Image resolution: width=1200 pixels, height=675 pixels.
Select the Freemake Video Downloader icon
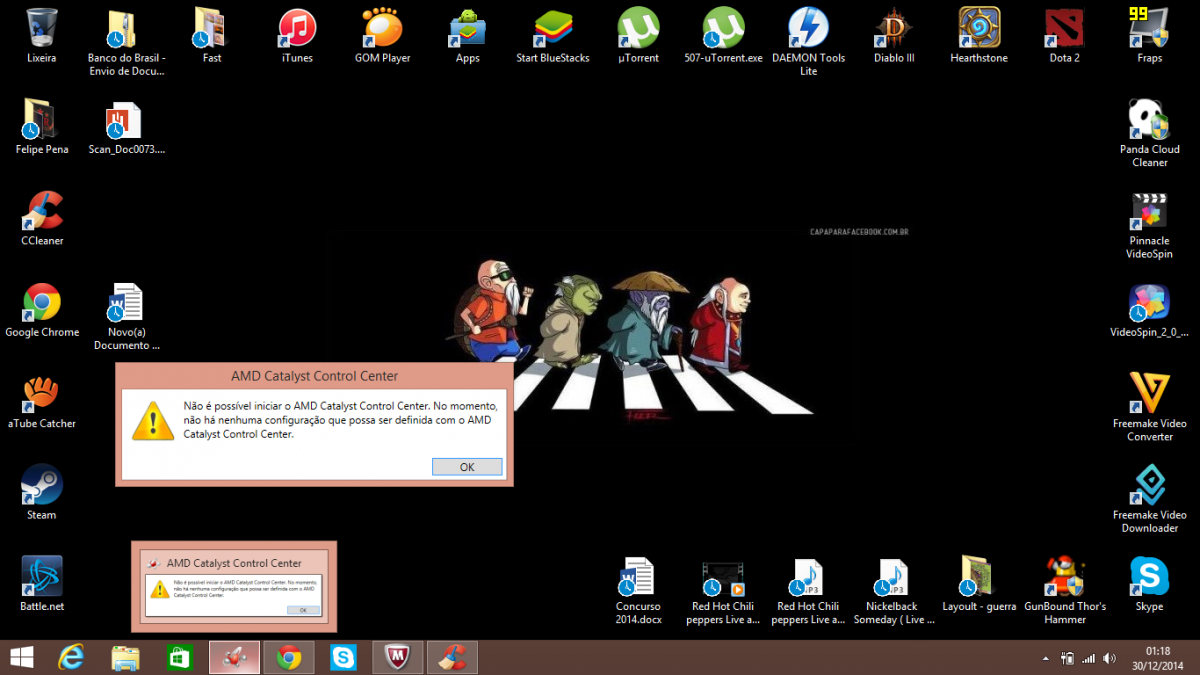1150,498
